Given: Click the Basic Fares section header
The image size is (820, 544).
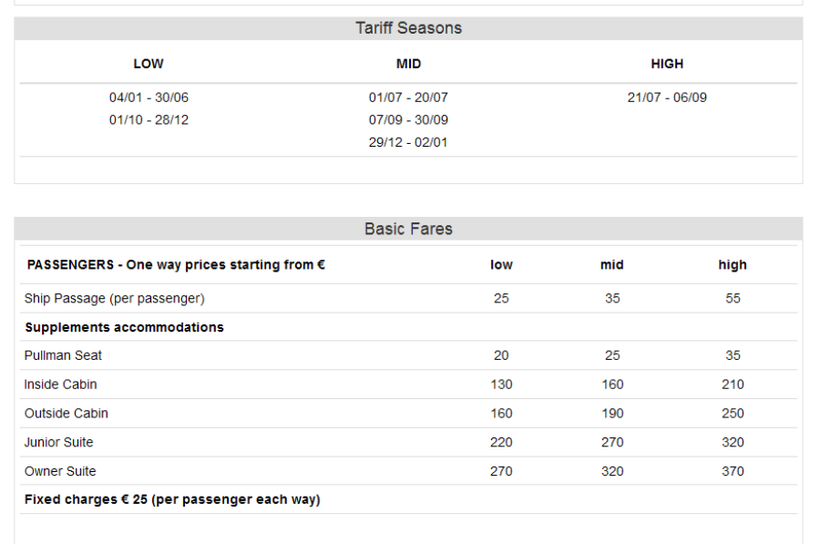Looking at the screenshot, I should coord(408,229).
